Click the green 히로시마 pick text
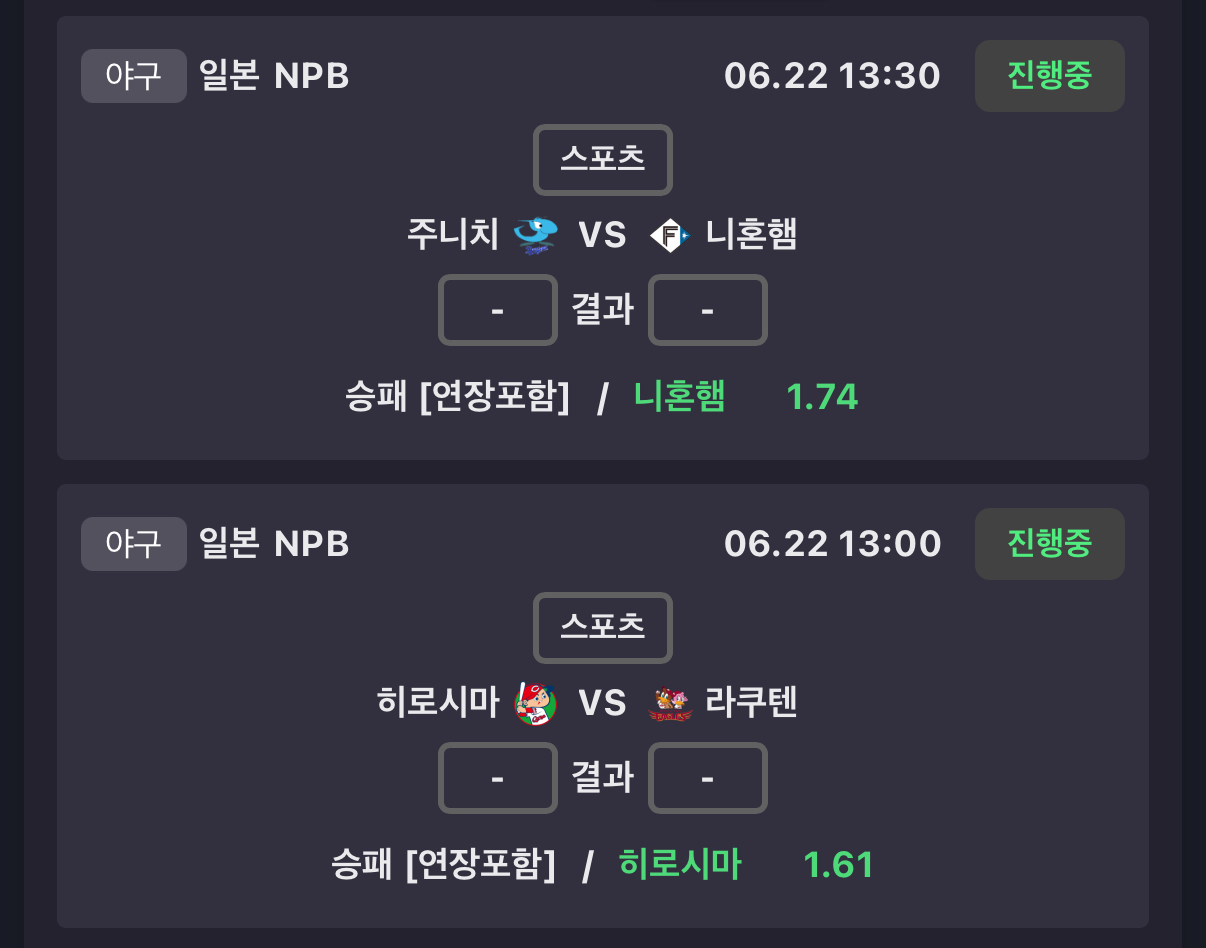The width and height of the screenshot is (1206, 948). tap(680, 865)
